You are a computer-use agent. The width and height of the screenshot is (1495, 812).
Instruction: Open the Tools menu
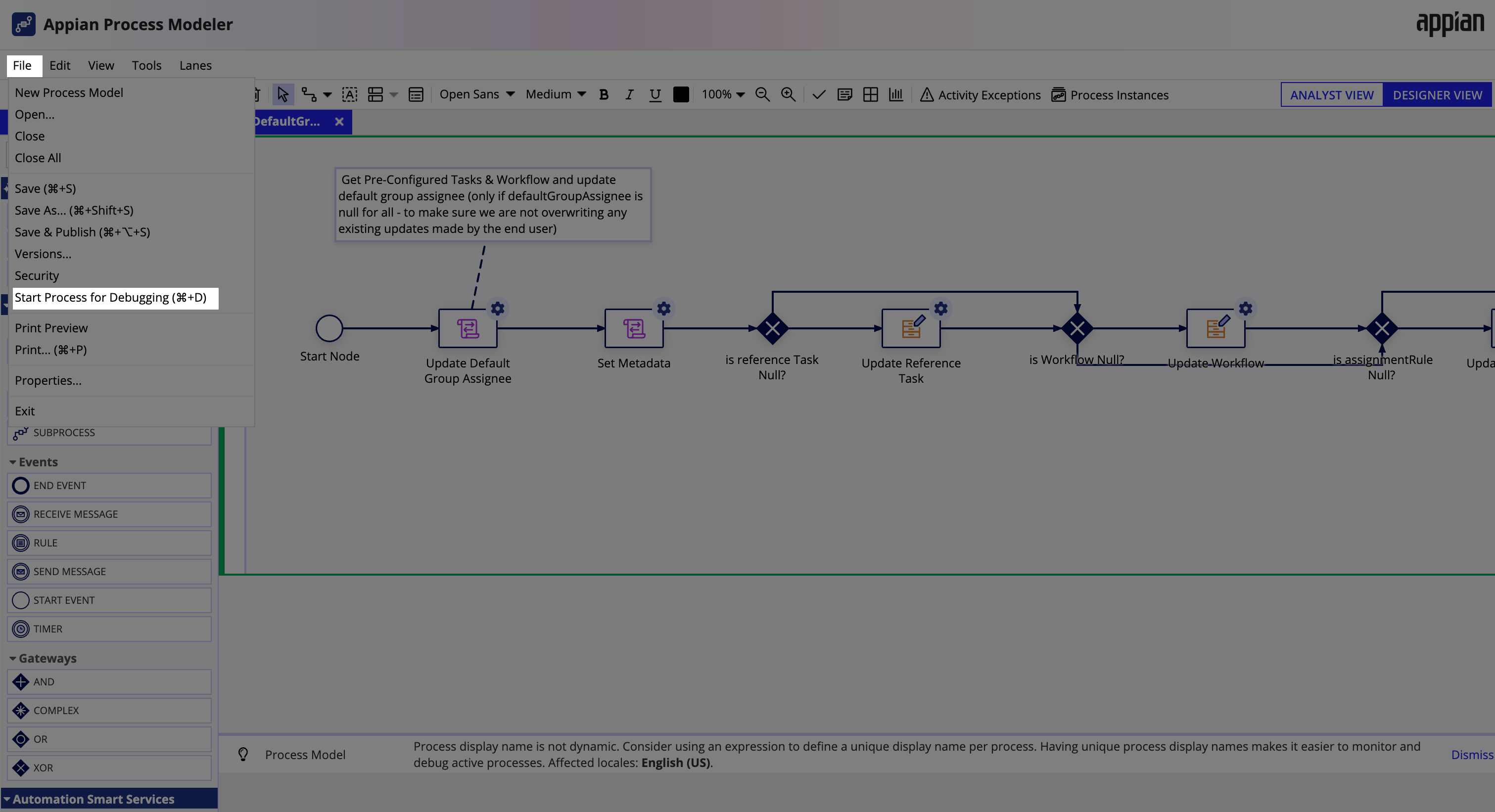[x=146, y=66]
